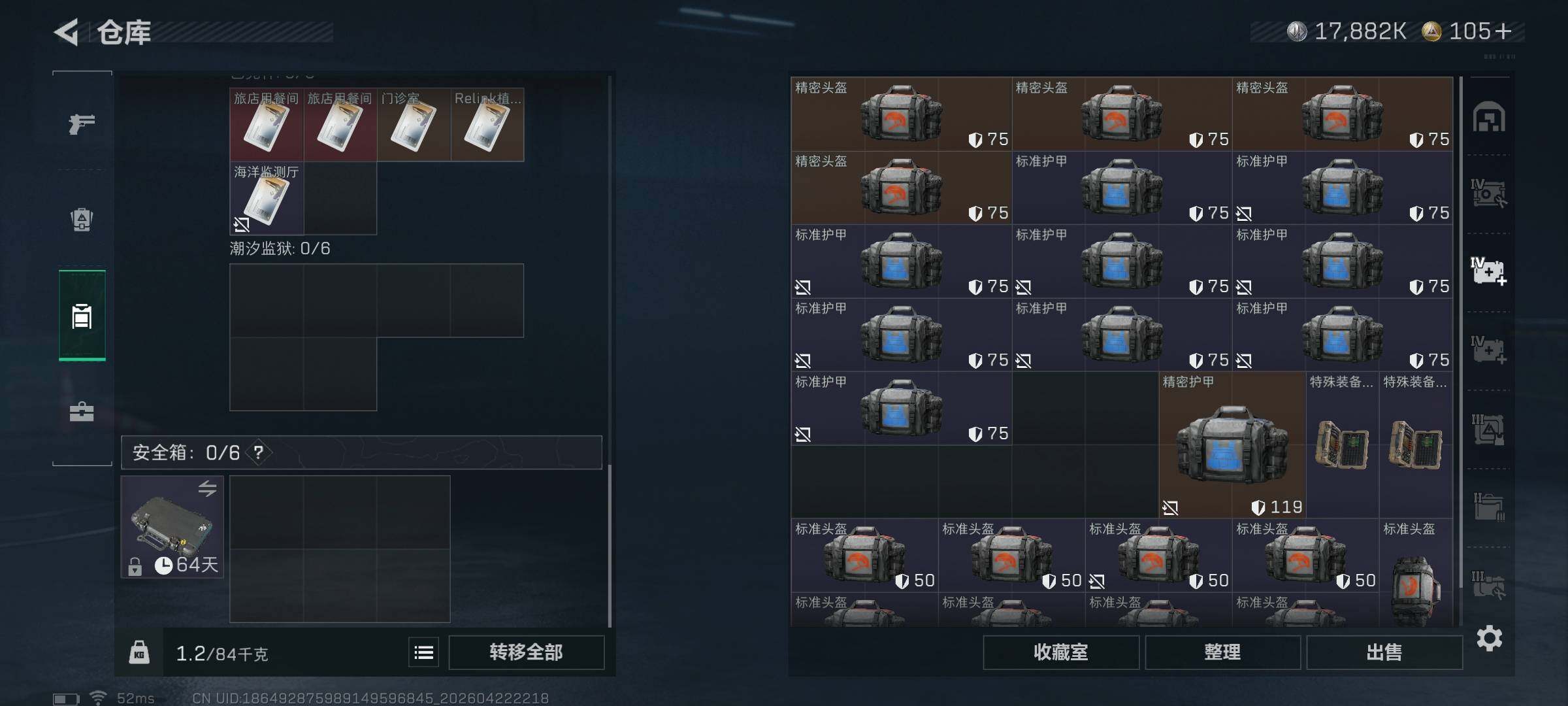
Task: Click the 转移全部 button
Action: coord(526,652)
